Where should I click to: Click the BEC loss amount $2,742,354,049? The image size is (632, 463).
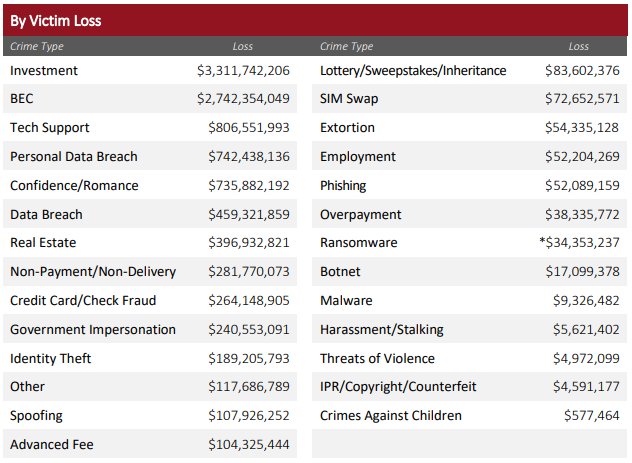click(x=243, y=99)
